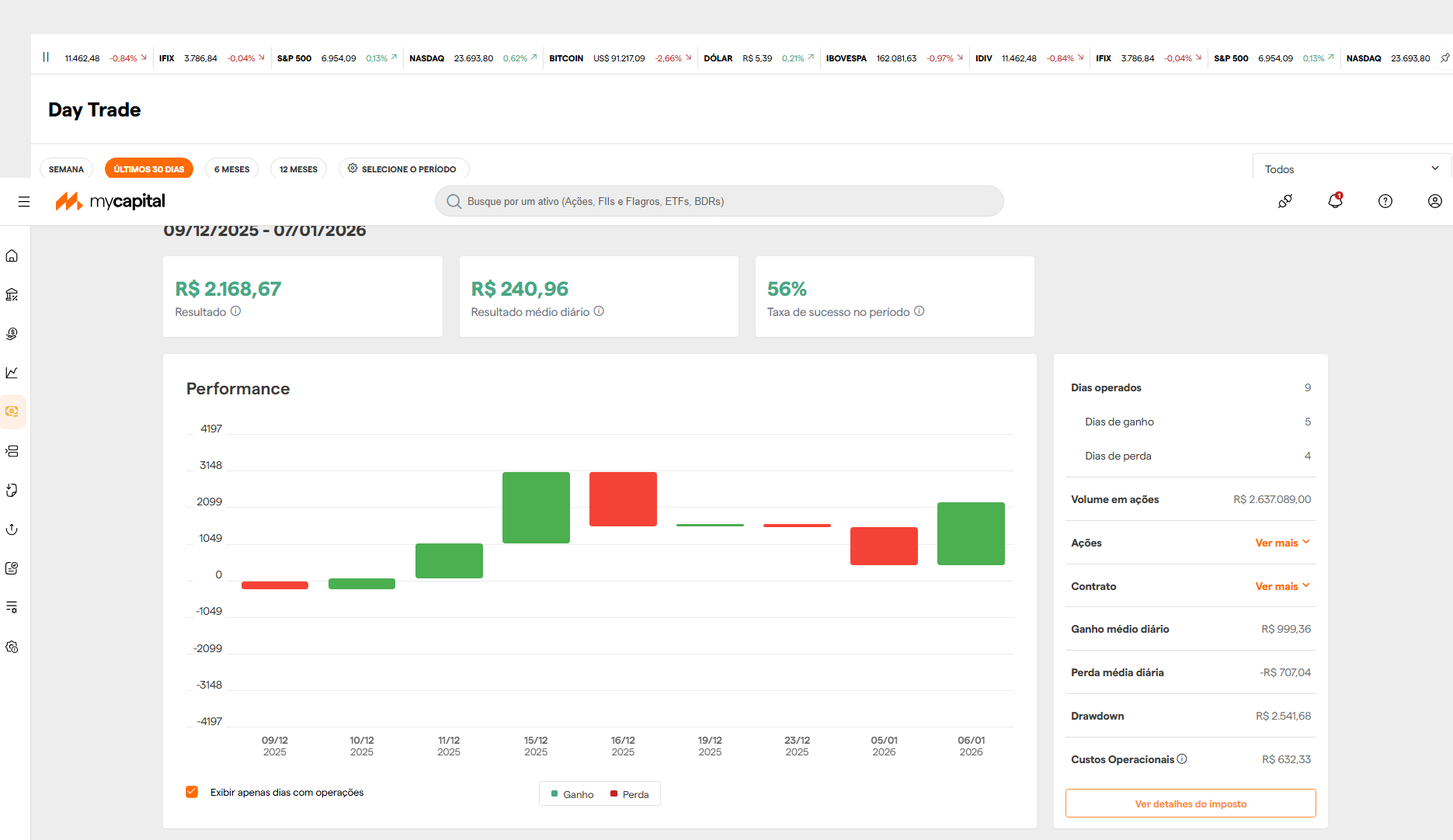Toggle Ganho series in chart legend

click(572, 794)
